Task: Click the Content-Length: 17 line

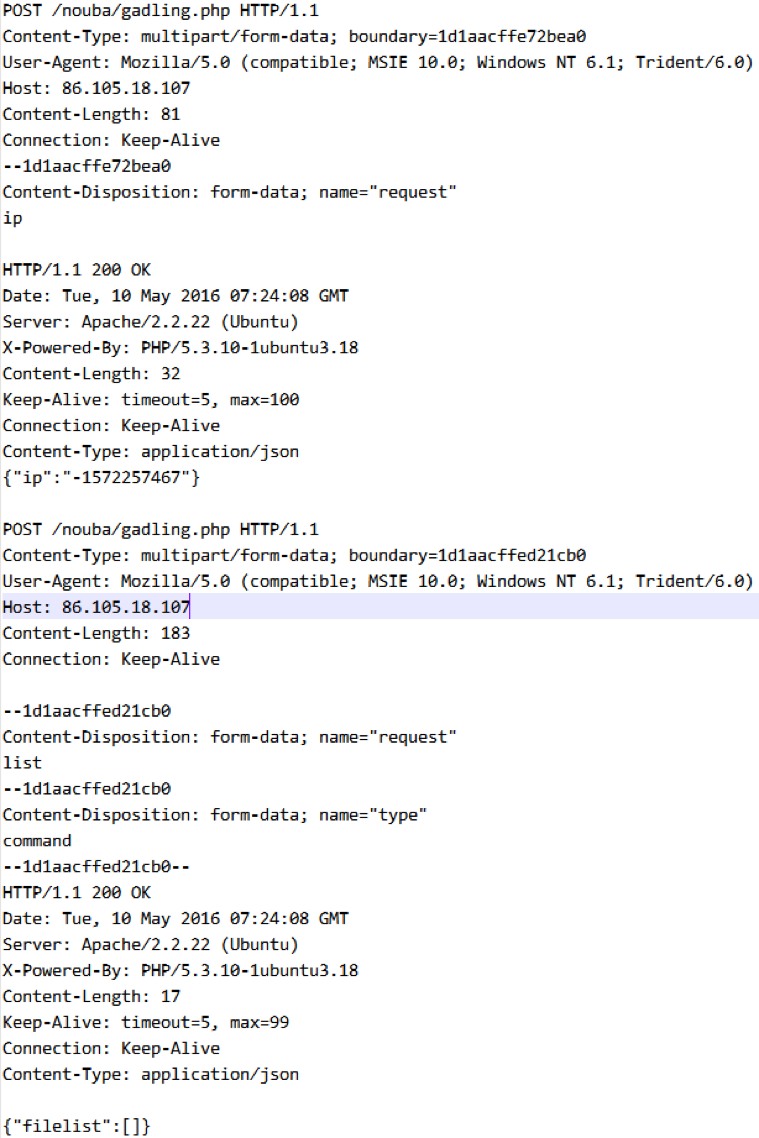Action: coord(91,996)
